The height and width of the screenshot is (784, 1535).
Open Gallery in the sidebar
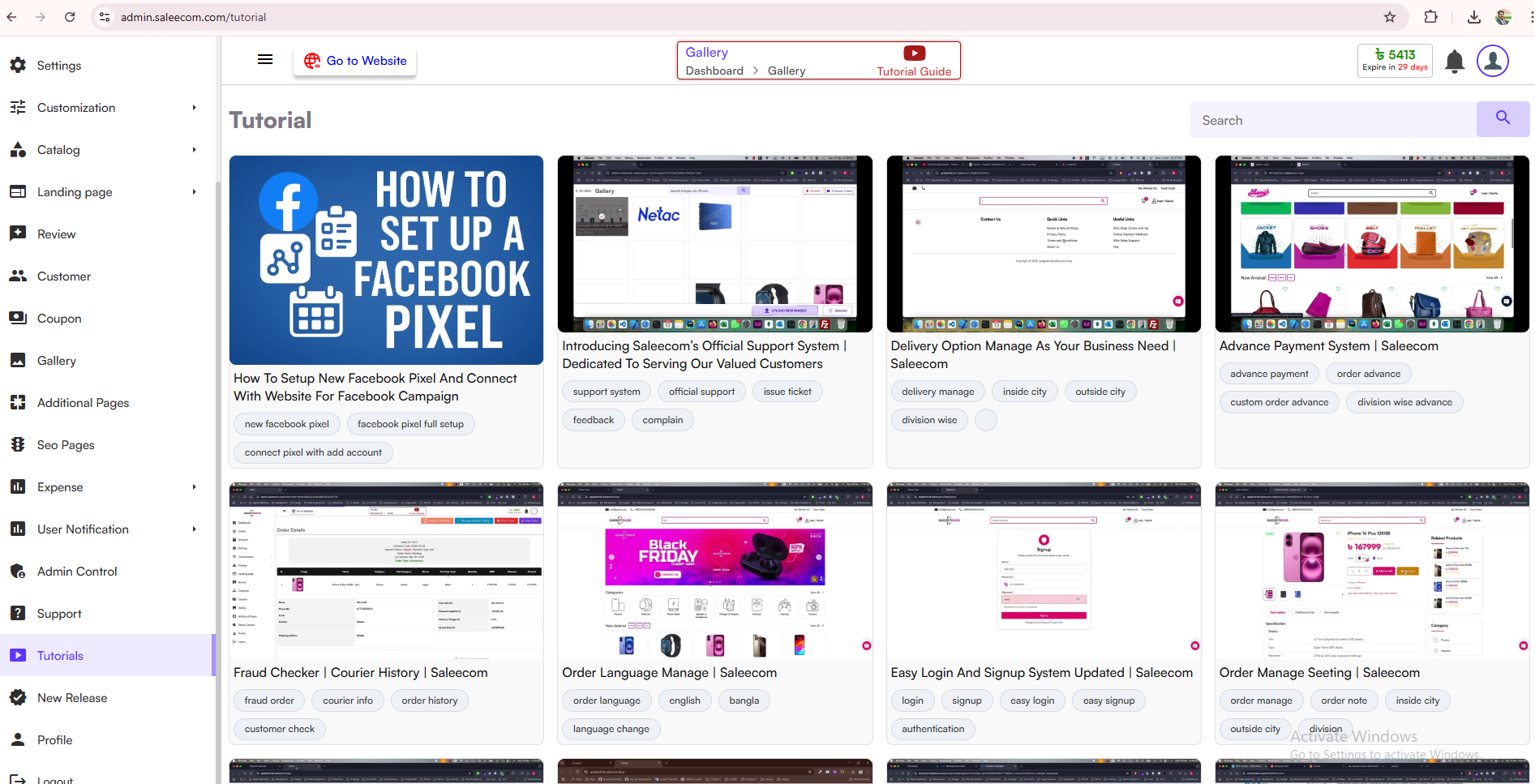tap(57, 361)
